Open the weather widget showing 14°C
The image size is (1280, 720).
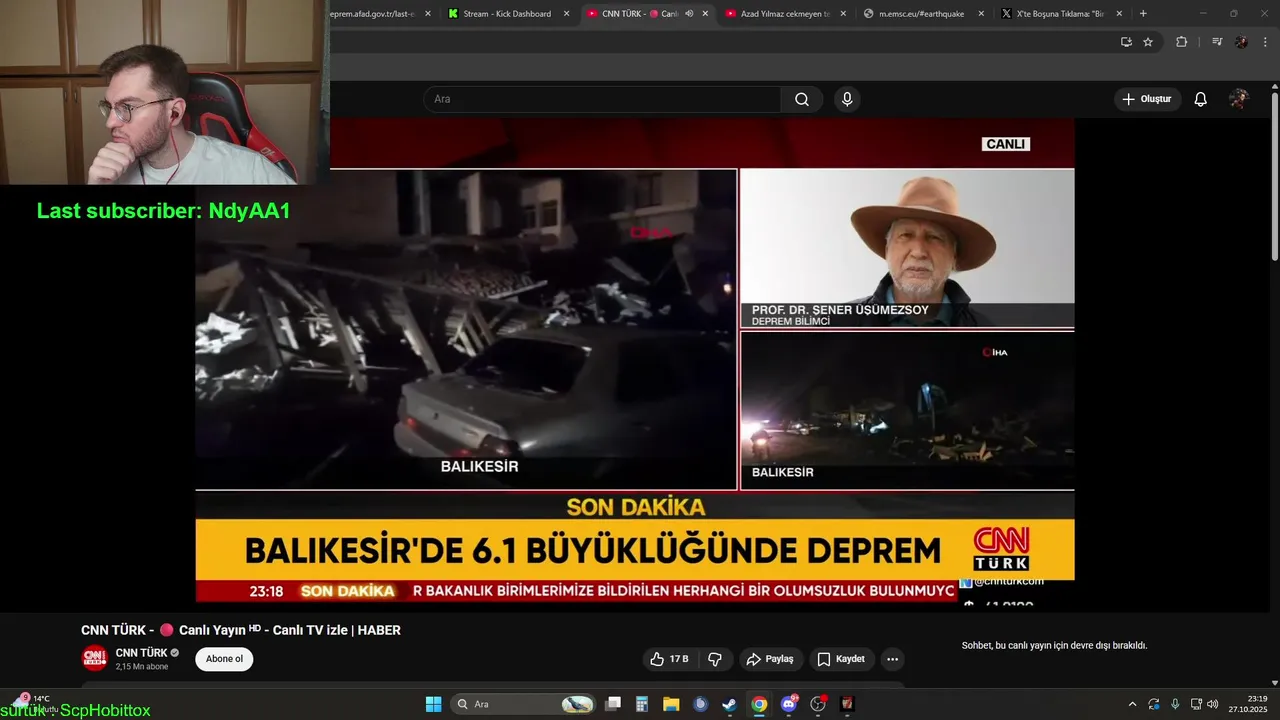point(35,704)
